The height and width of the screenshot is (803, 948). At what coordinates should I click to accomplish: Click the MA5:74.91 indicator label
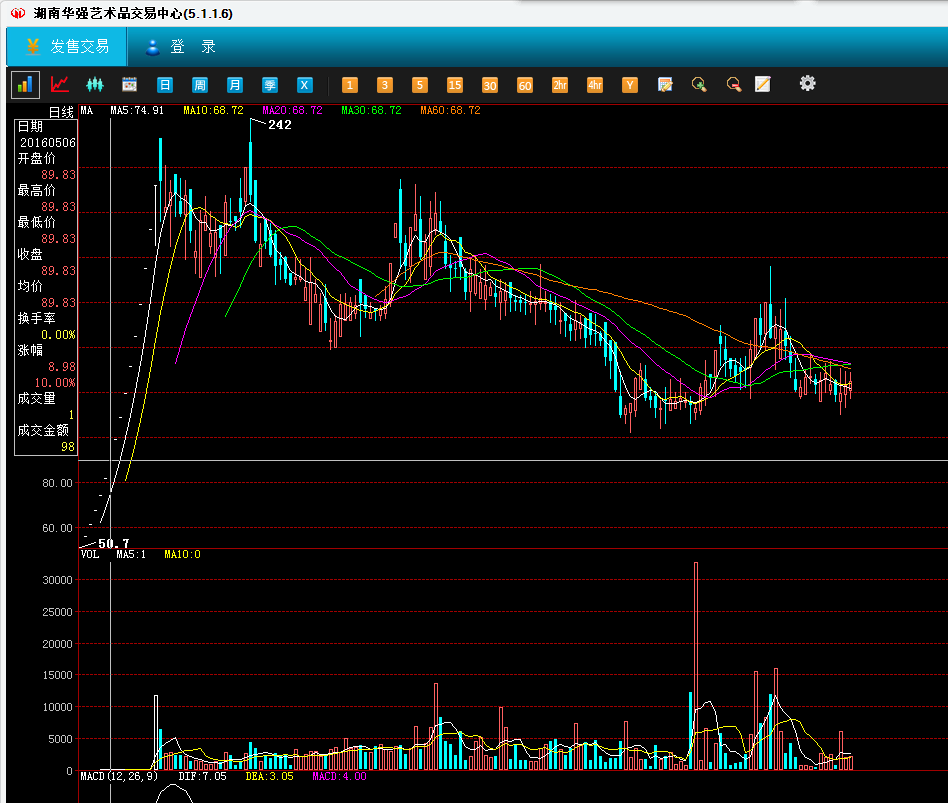pyautogui.click(x=137, y=110)
